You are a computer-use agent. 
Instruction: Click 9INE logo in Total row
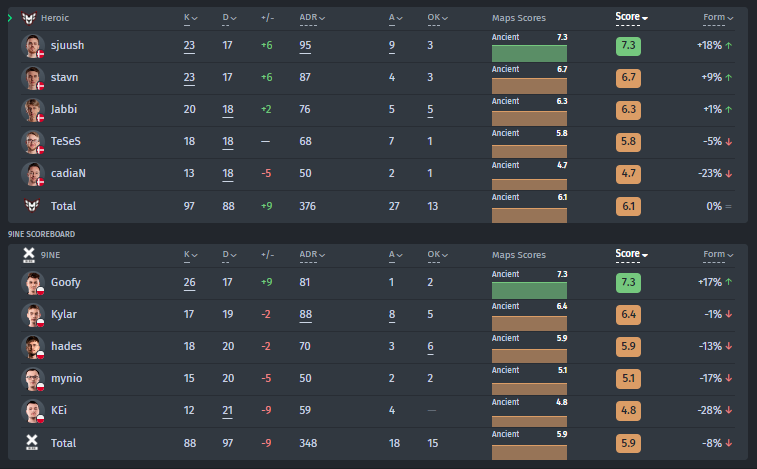32,442
